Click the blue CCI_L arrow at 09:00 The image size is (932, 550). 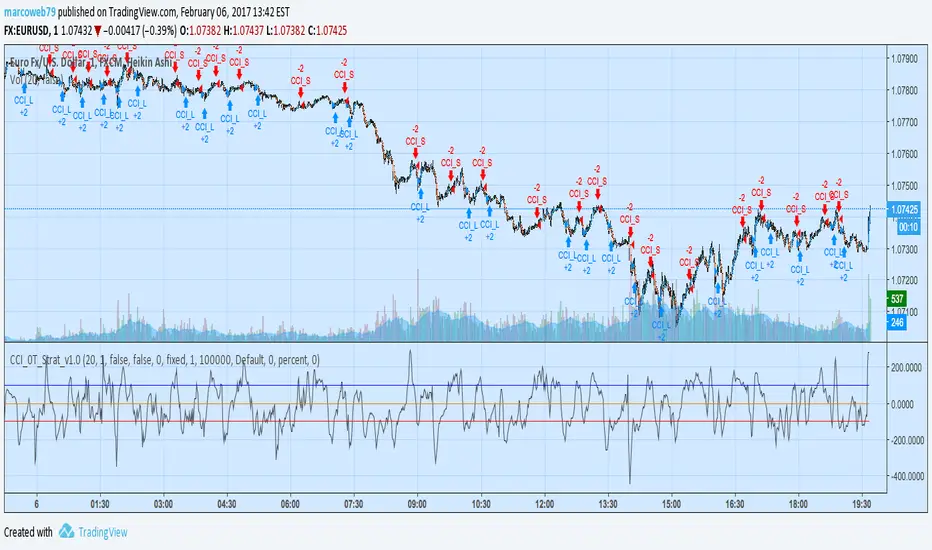pos(420,193)
